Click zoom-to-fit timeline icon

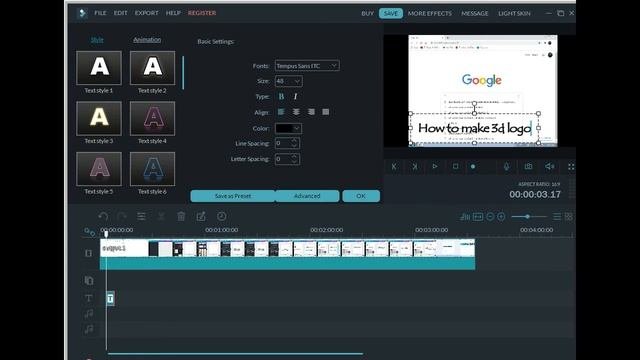478,217
